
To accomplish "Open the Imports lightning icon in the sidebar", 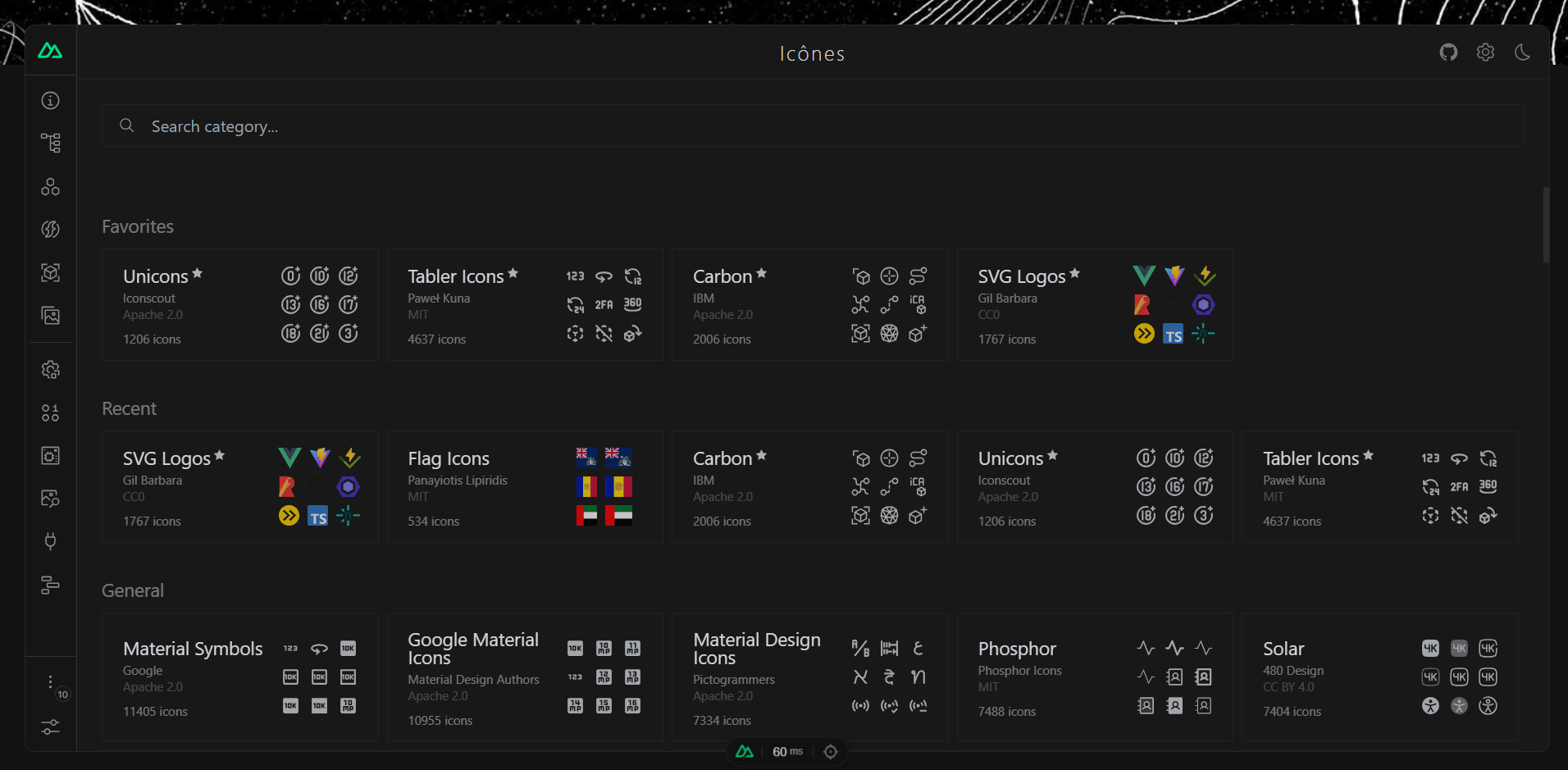I will point(51,230).
